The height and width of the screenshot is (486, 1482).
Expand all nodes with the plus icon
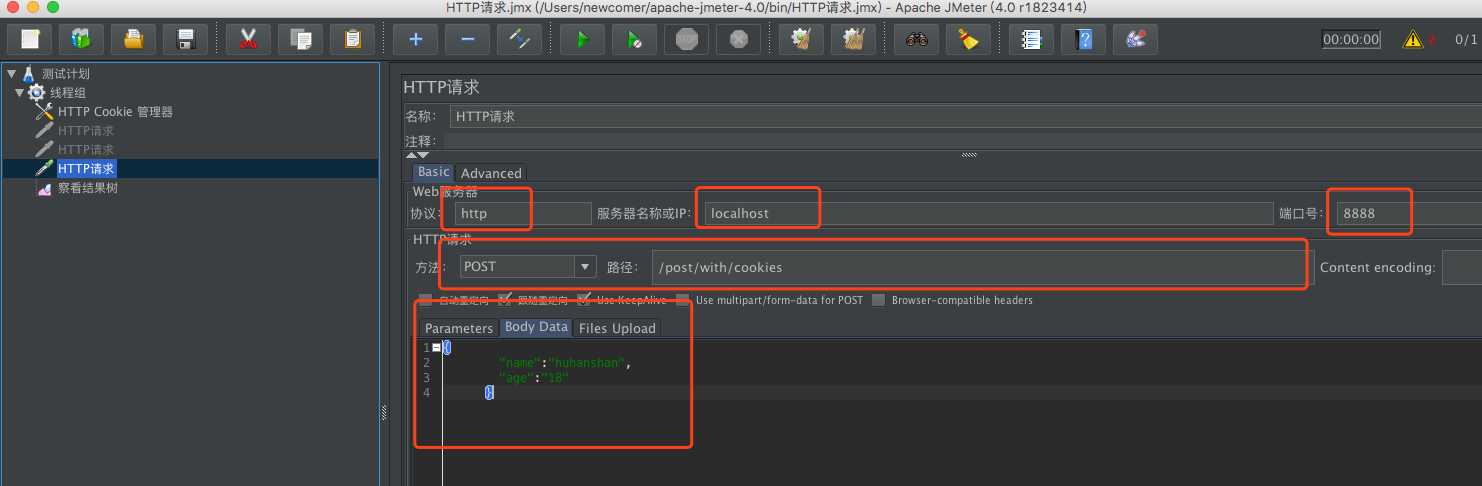pos(415,39)
